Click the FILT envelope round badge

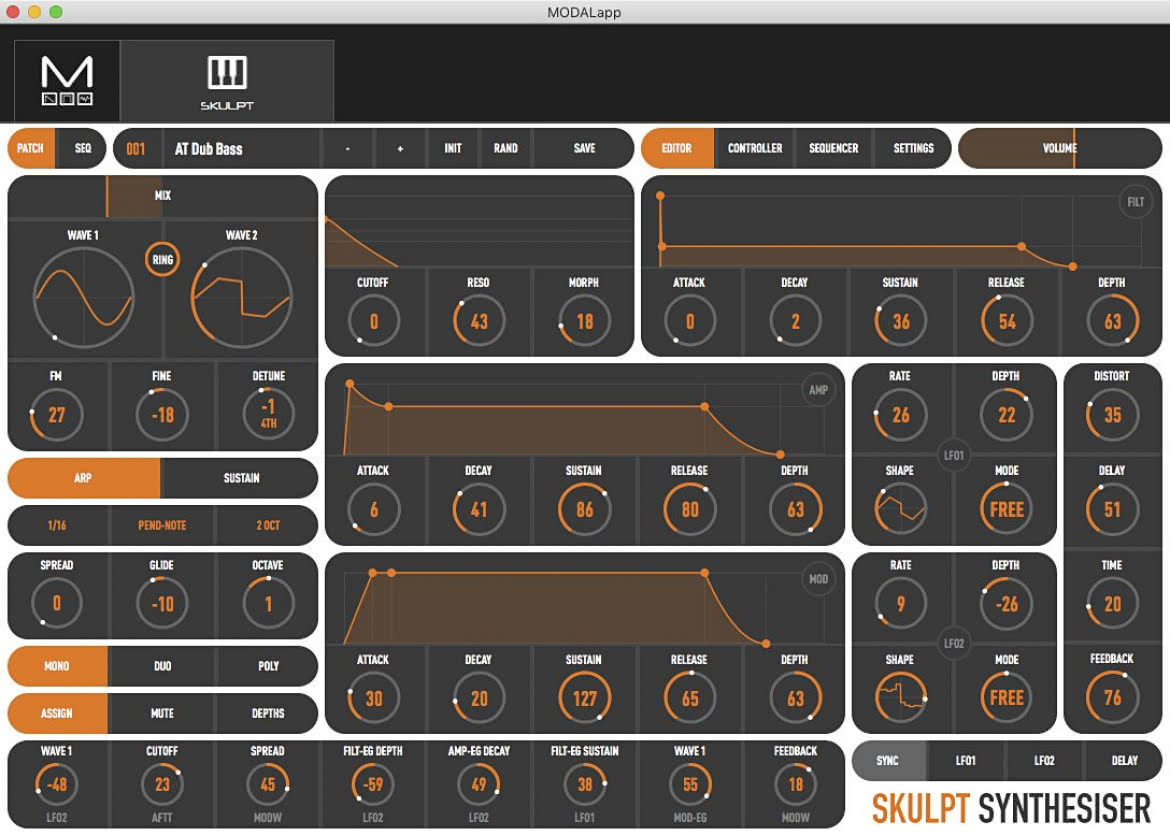point(1135,202)
